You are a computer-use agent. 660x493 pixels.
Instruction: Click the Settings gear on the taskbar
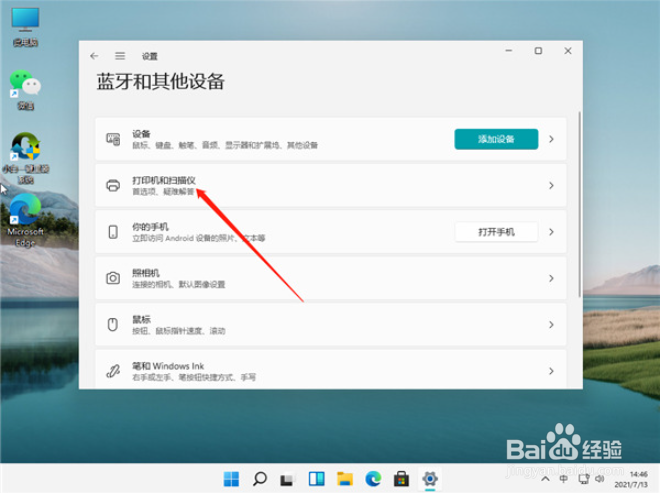pos(430,479)
